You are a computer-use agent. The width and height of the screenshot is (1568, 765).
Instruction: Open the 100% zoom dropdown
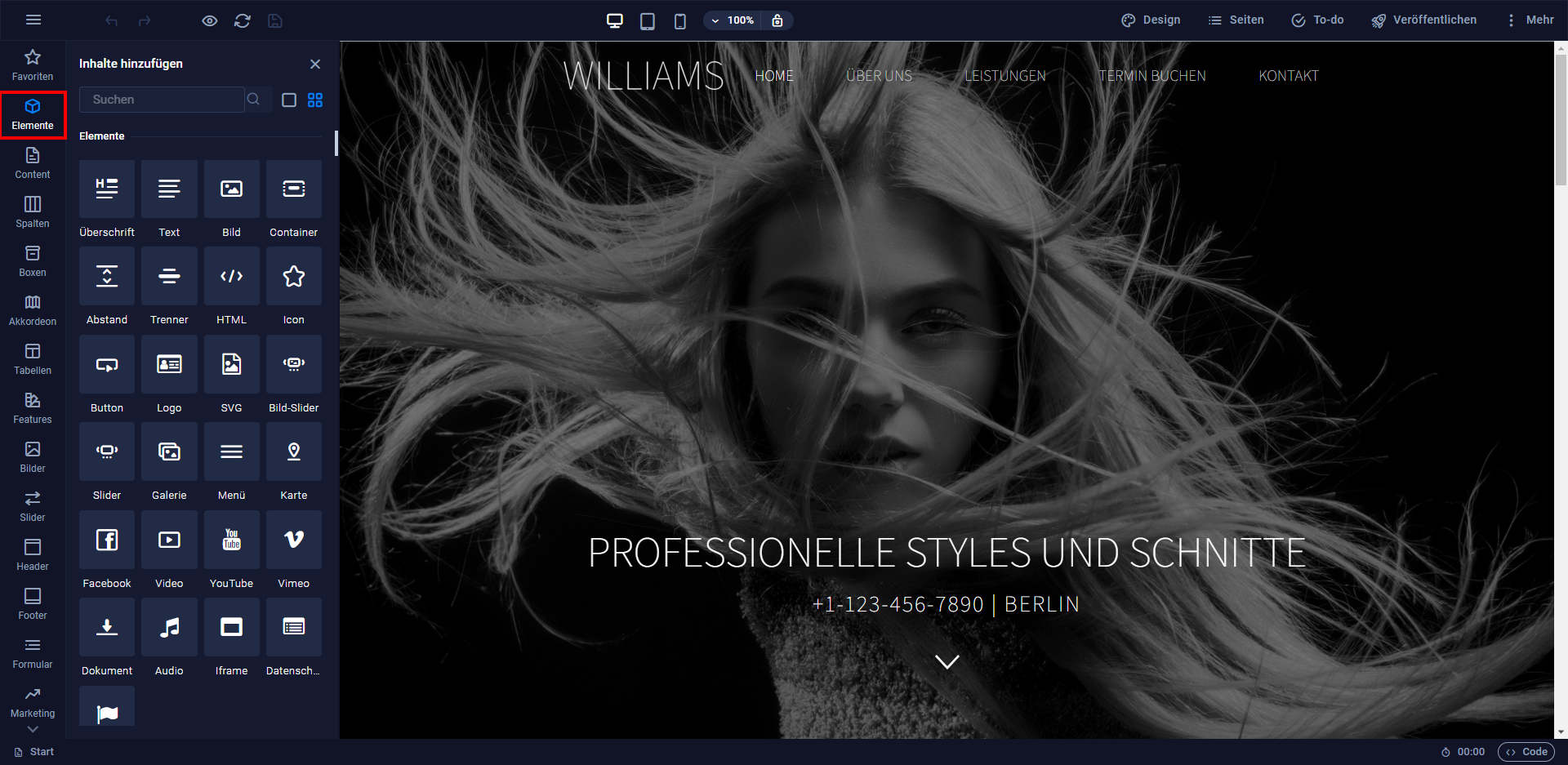[733, 20]
